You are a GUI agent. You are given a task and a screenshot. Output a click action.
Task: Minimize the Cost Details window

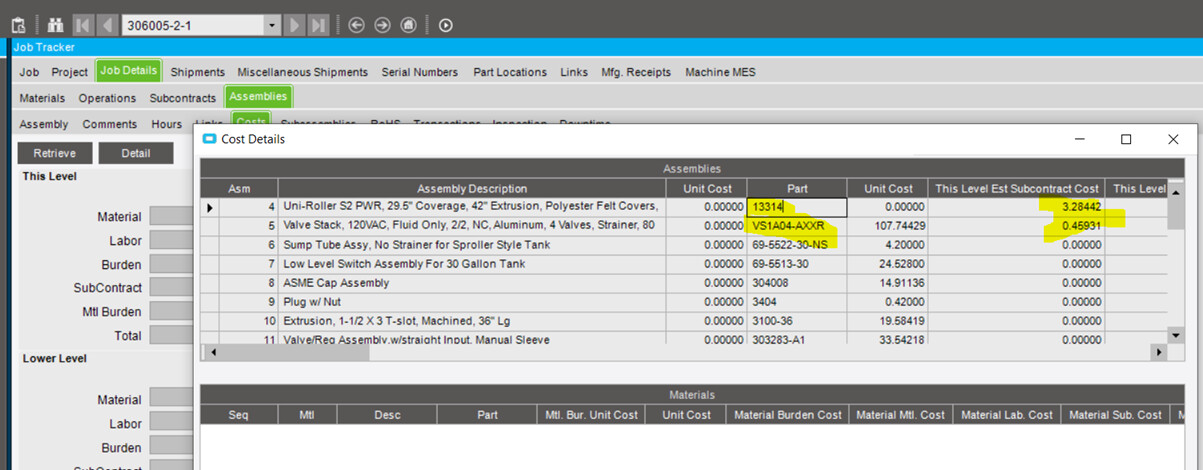coord(1078,140)
